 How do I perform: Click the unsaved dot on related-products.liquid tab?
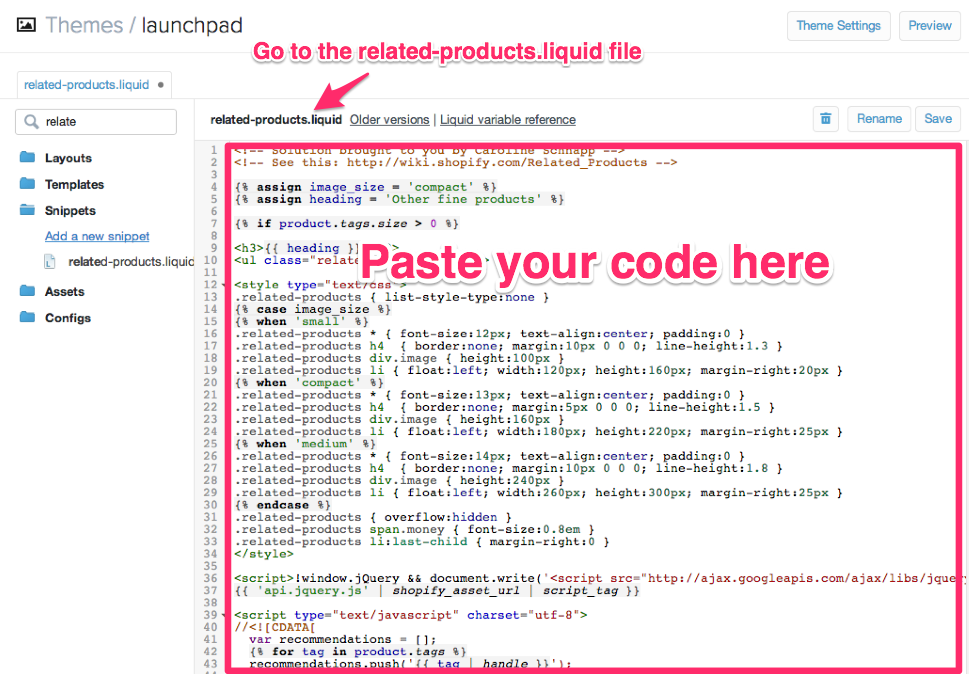161,85
